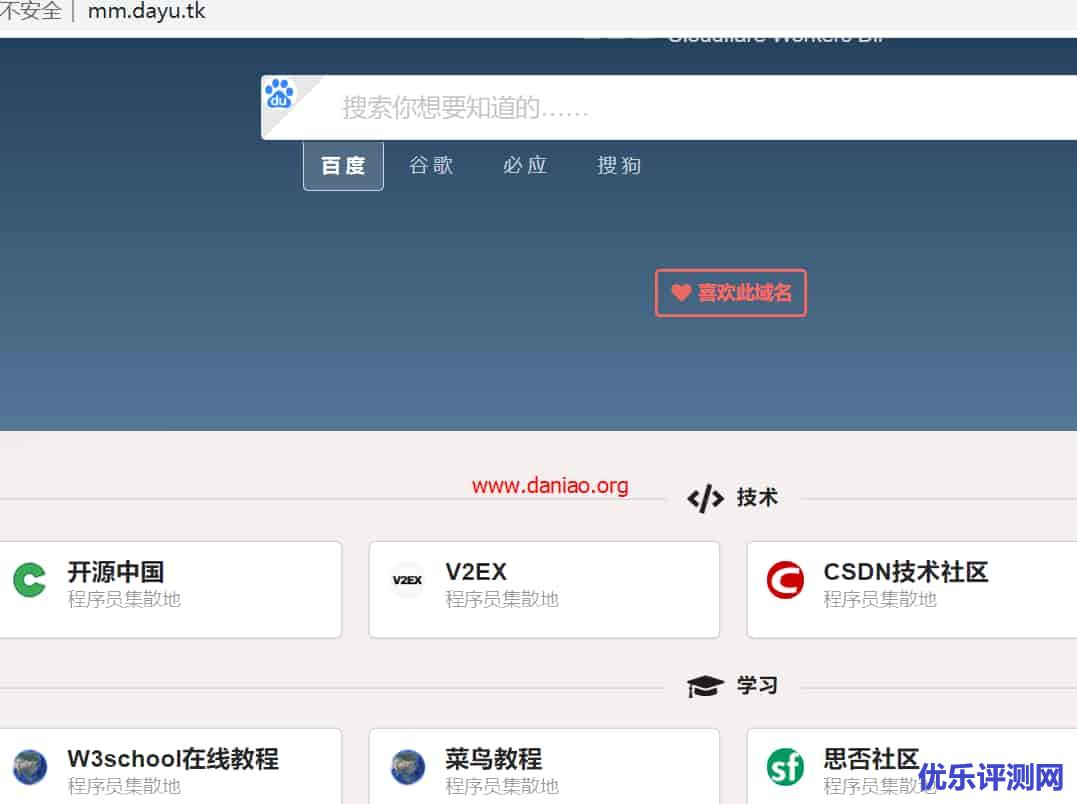Click the green sf 思否 logo

785,767
